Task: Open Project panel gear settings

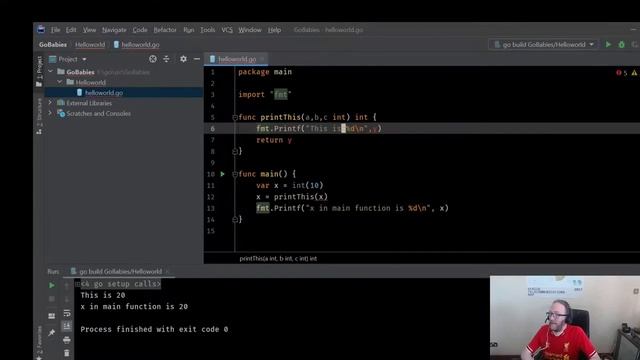Action: [183, 59]
